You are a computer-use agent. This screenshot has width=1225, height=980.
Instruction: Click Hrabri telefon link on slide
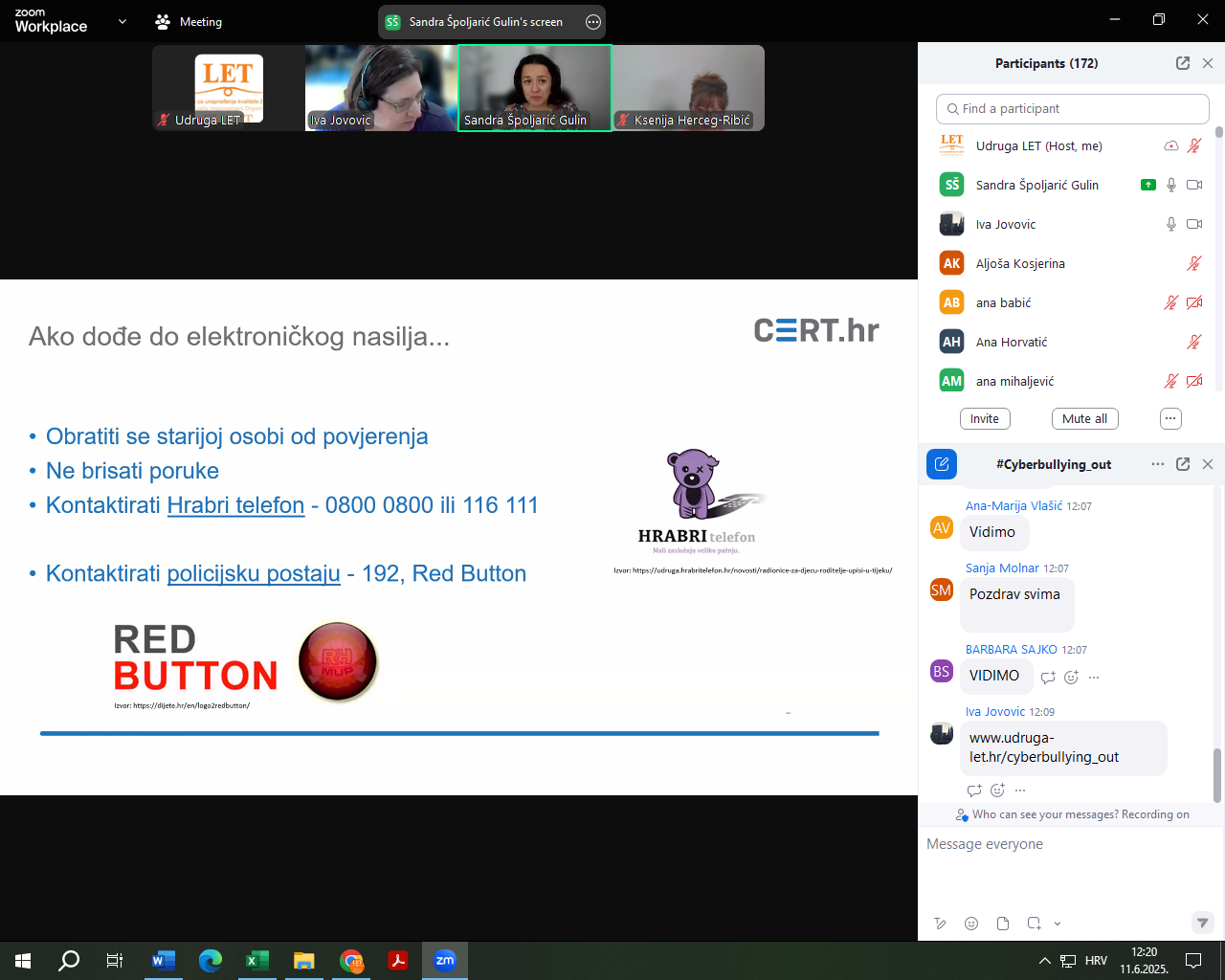(x=235, y=505)
